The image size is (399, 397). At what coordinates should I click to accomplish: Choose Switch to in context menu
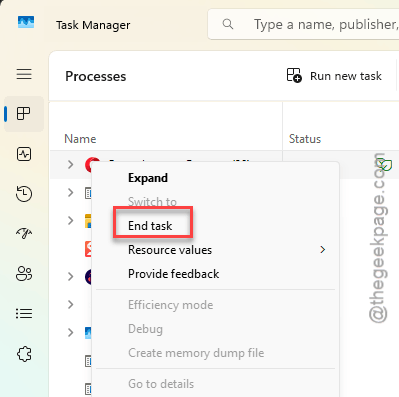[152, 202]
